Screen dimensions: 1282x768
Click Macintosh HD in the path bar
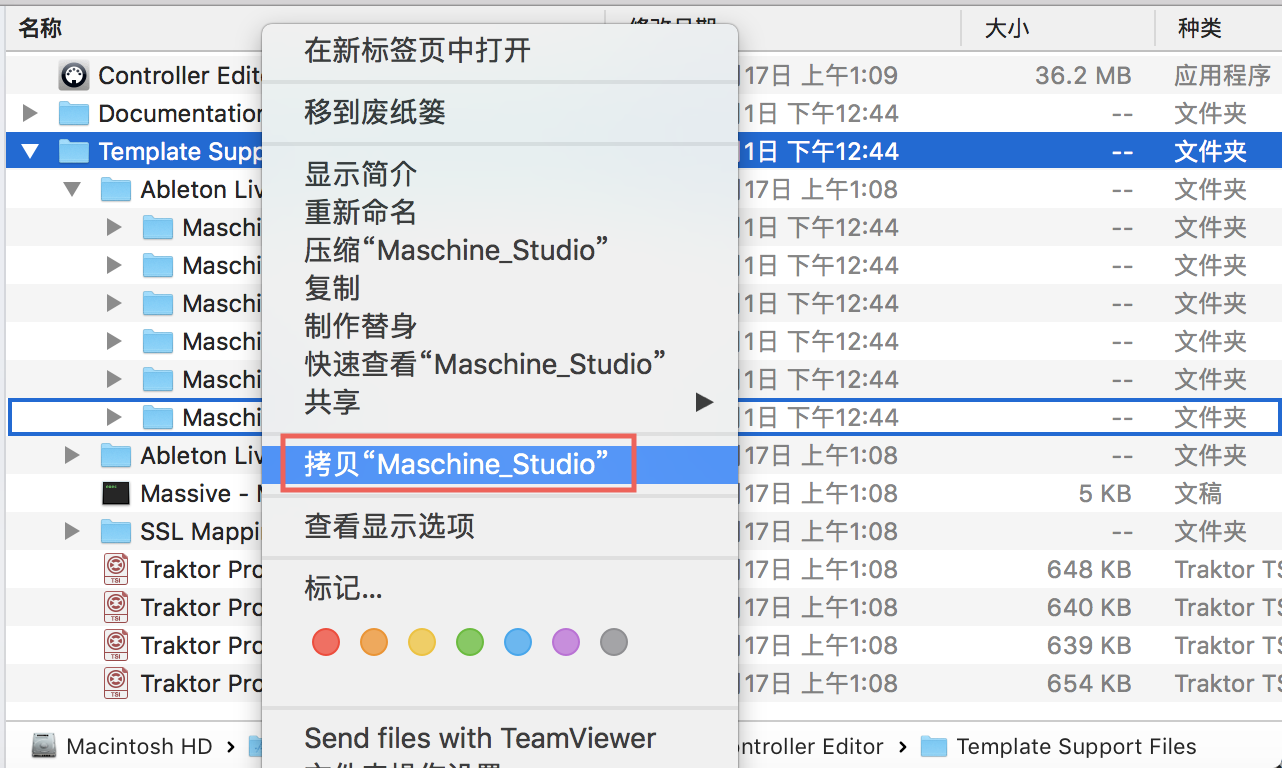(x=139, y=746)
